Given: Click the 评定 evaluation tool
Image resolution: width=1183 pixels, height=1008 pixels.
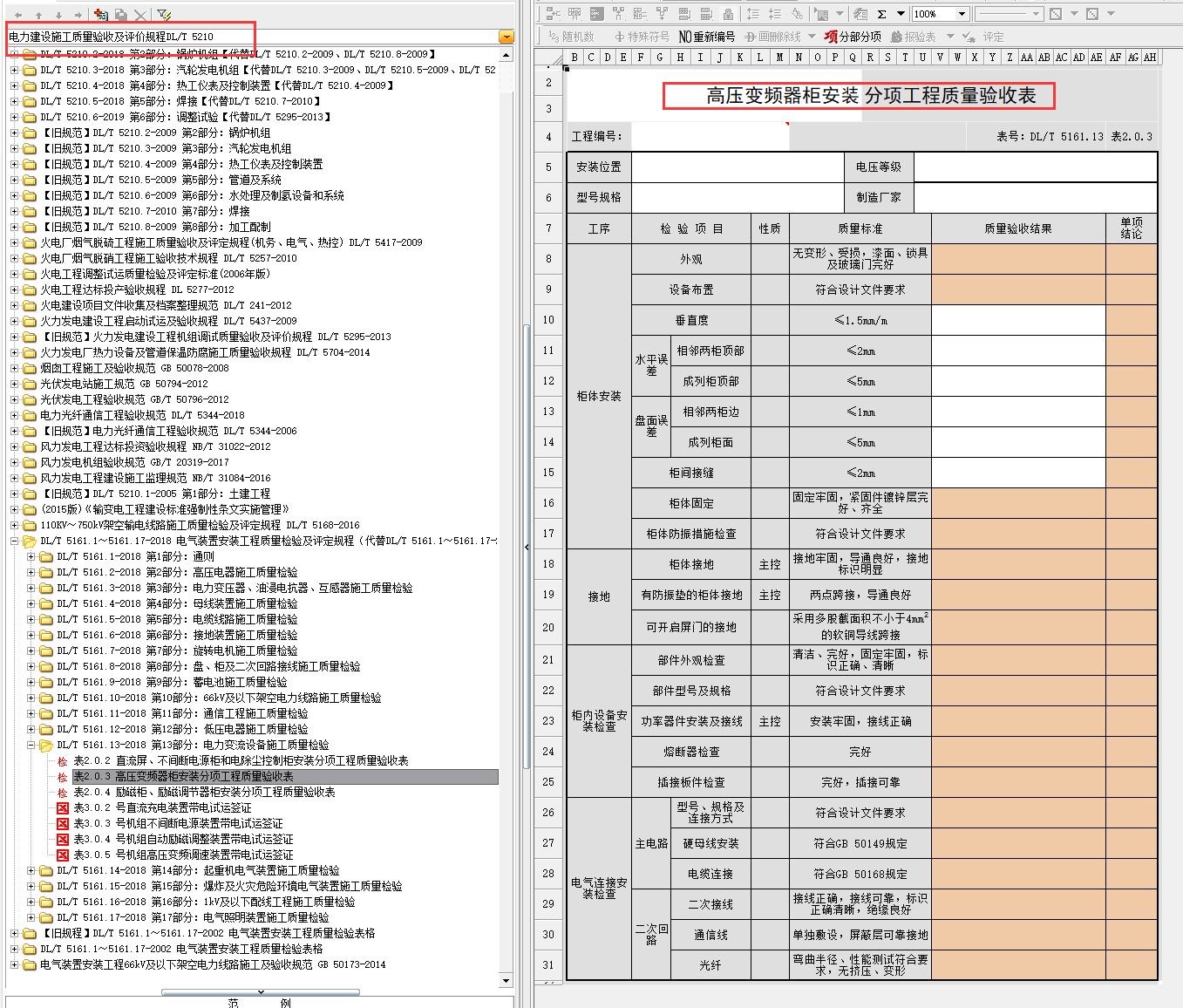Looking at the screenshot, I should coord(983,37).
